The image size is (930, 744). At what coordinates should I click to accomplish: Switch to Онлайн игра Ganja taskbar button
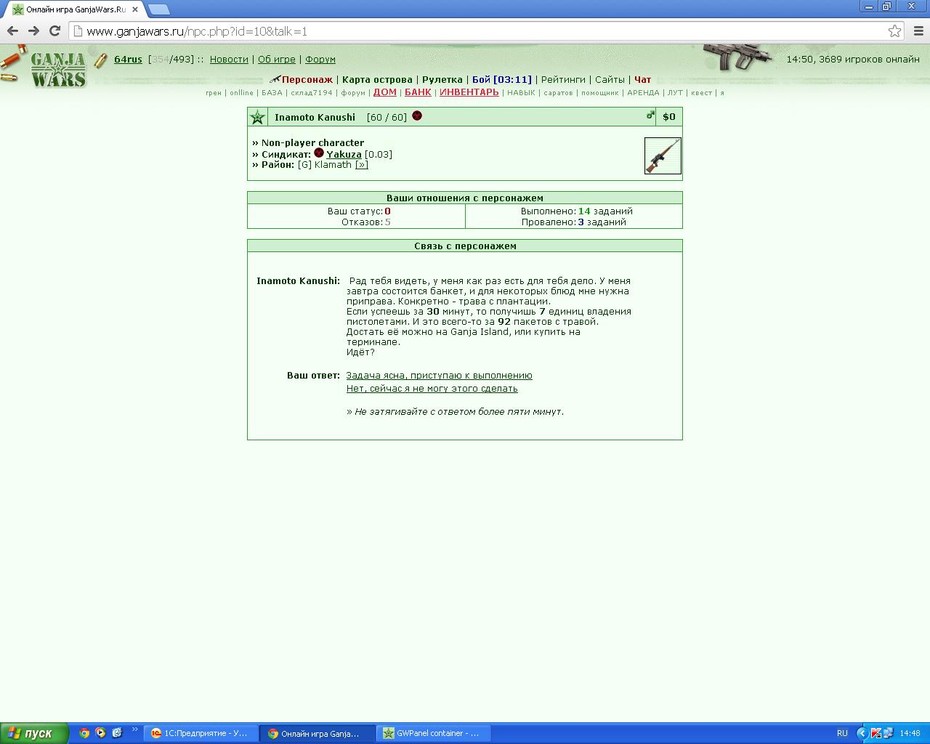click(x=317, y=733)
